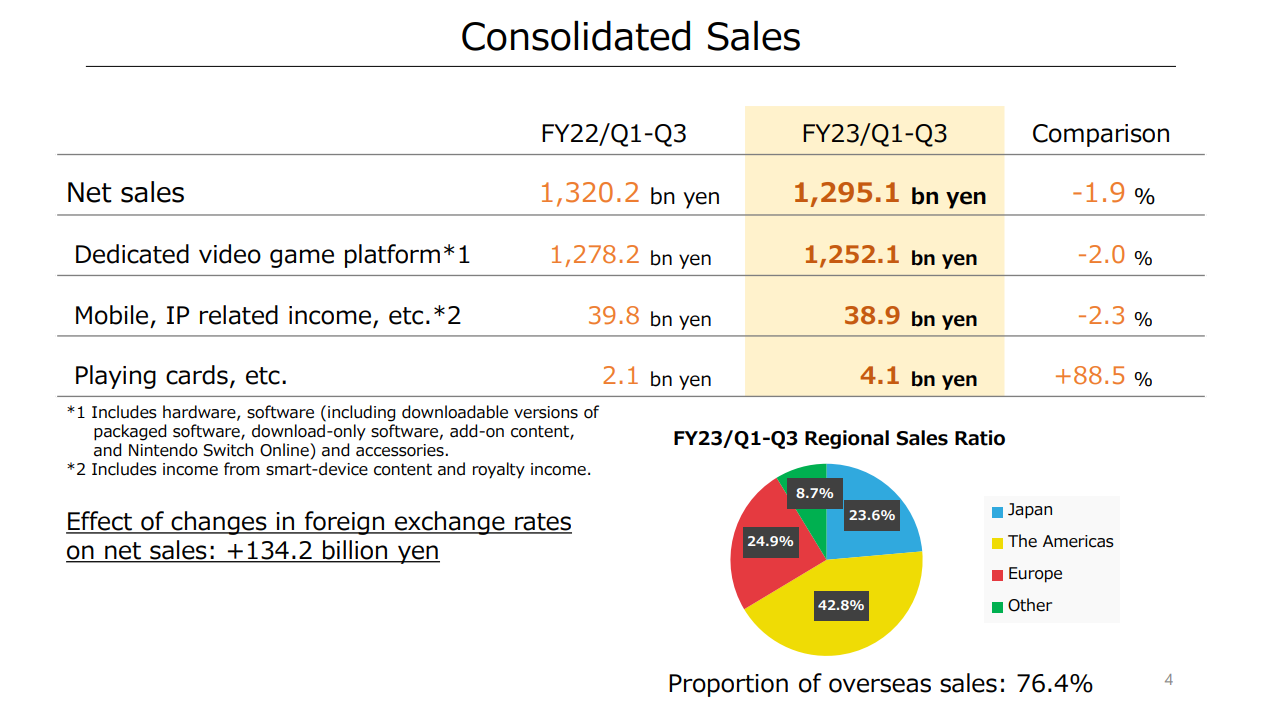The image size is (1266, 706).
Task: Click the underlined foreign exchange rates effect text
Action: (x=319, y=536)
